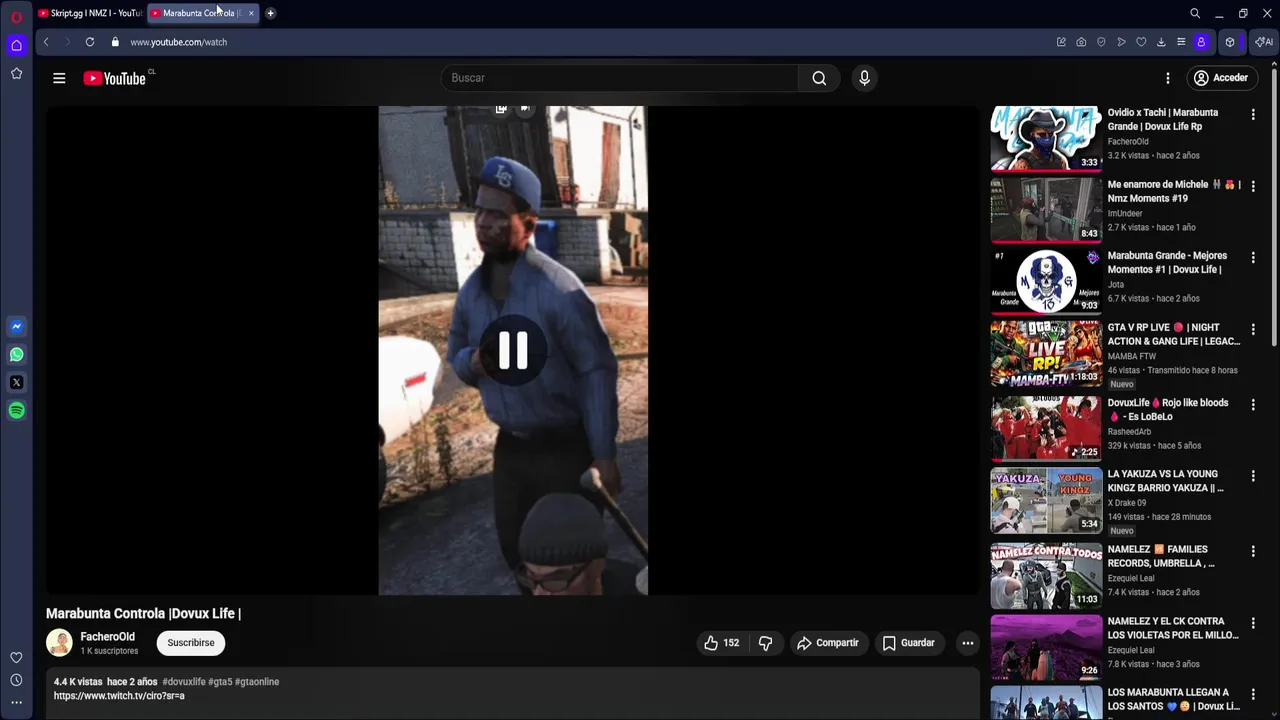Viewport: 1280px width, 720px height.
Task: Open Facebook Messenger in sidebar
Action: coord(16,326)
